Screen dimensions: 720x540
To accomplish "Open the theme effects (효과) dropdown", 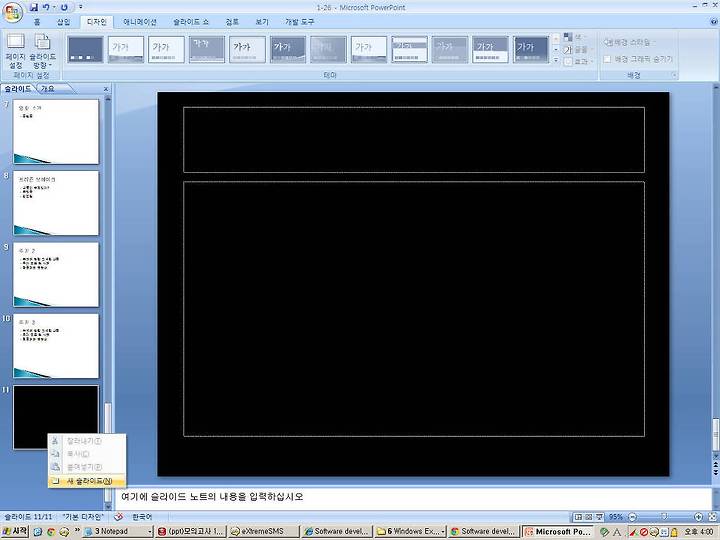I will tap(576, 61).
